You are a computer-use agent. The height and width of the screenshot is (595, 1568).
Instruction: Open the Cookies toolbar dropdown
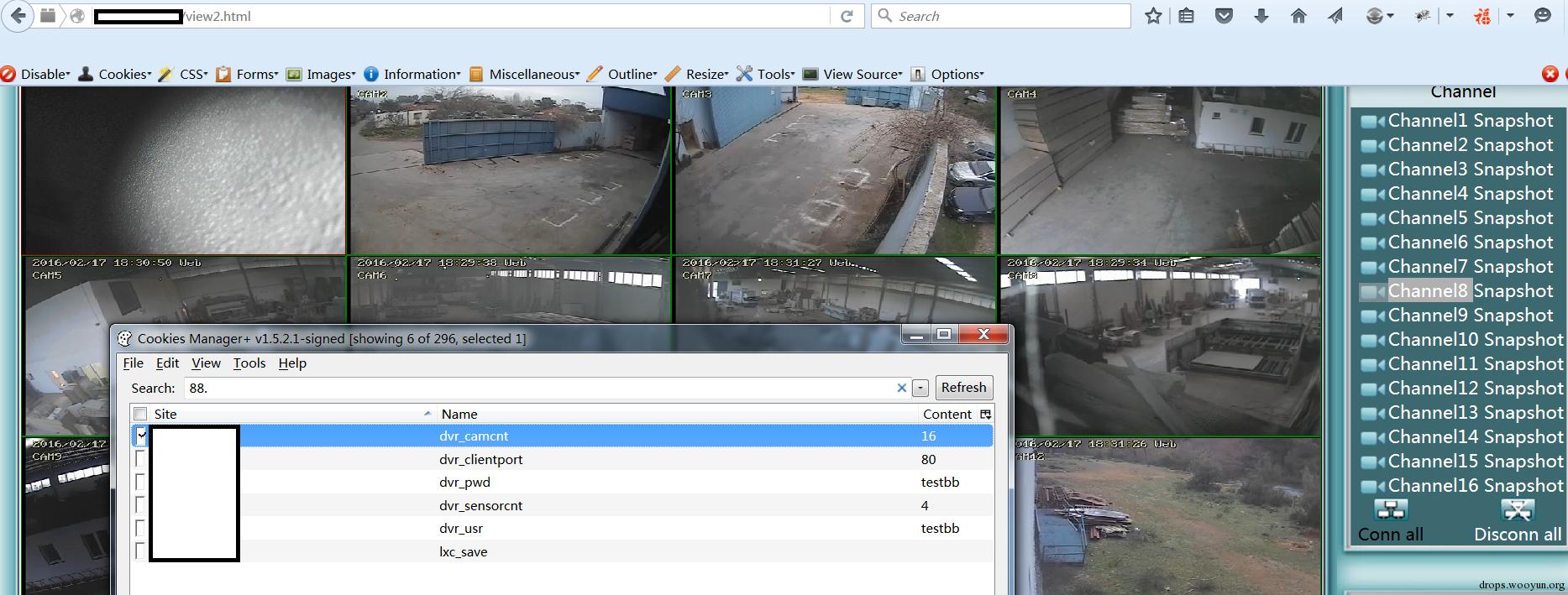pyautogui.click(x=115, y=74)
